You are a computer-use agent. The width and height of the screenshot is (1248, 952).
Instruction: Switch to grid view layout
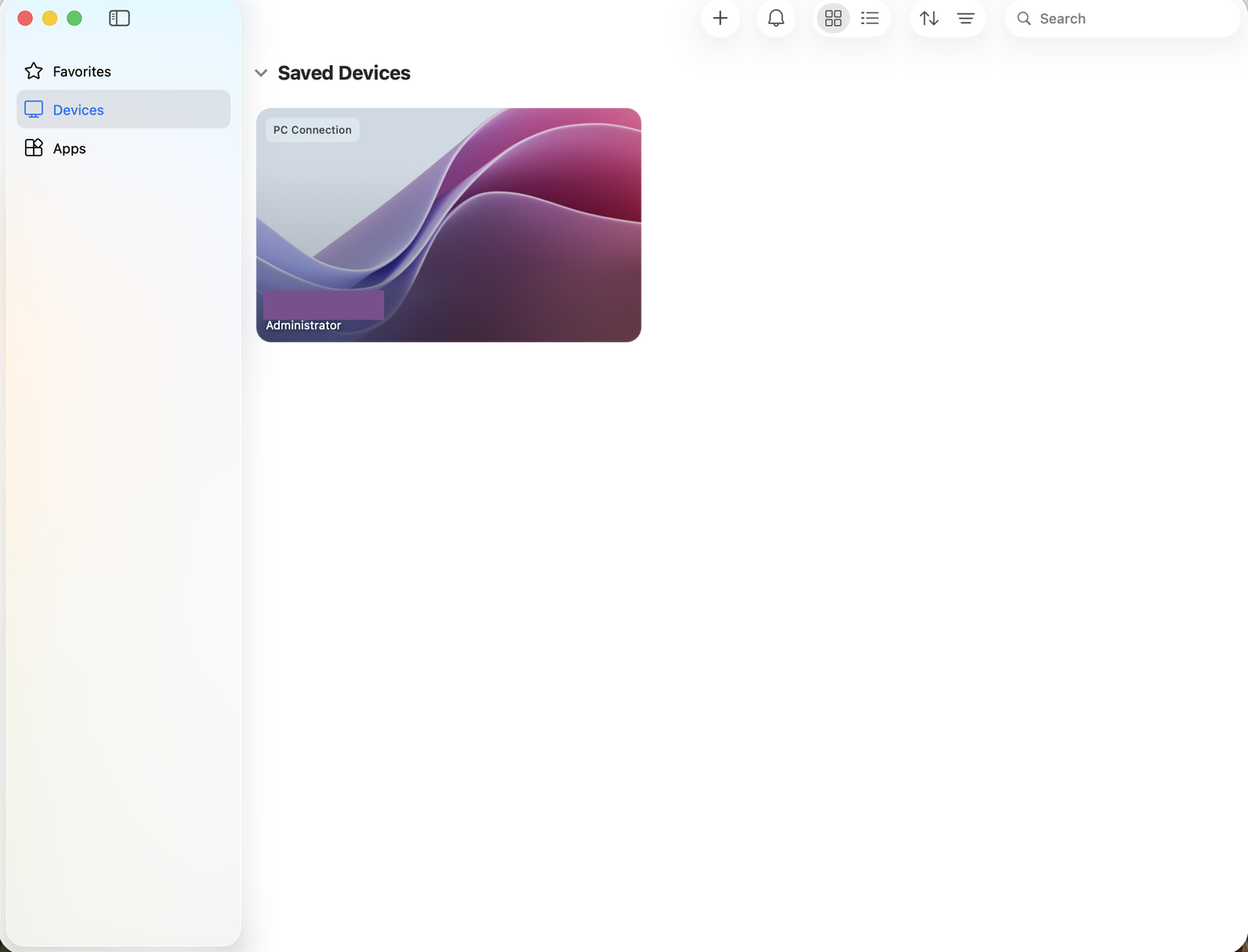833,18
